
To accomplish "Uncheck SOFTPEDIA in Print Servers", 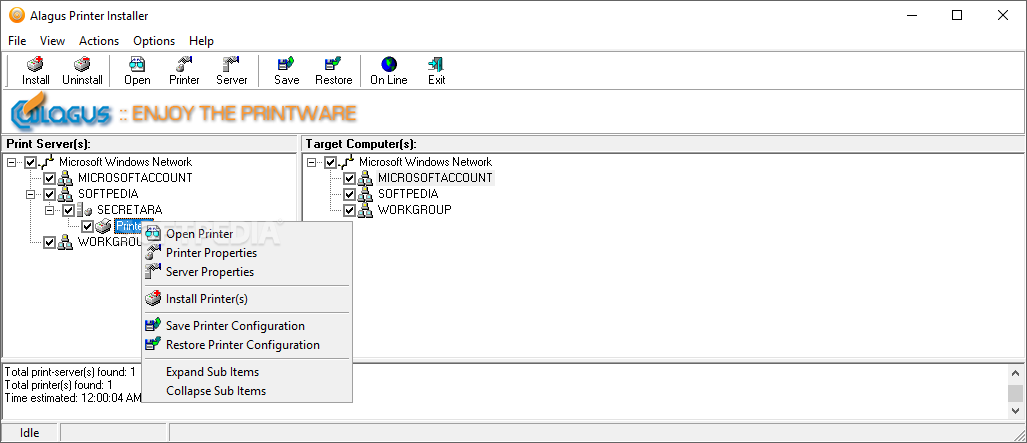I will pos(50,194).
